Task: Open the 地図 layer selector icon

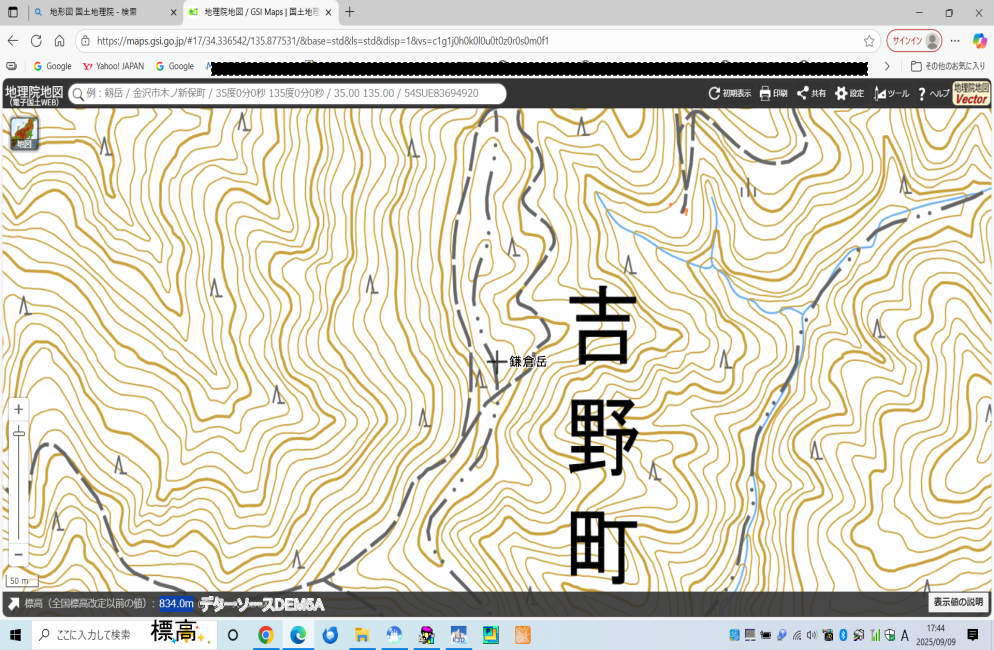Action: tap(23, 133)
